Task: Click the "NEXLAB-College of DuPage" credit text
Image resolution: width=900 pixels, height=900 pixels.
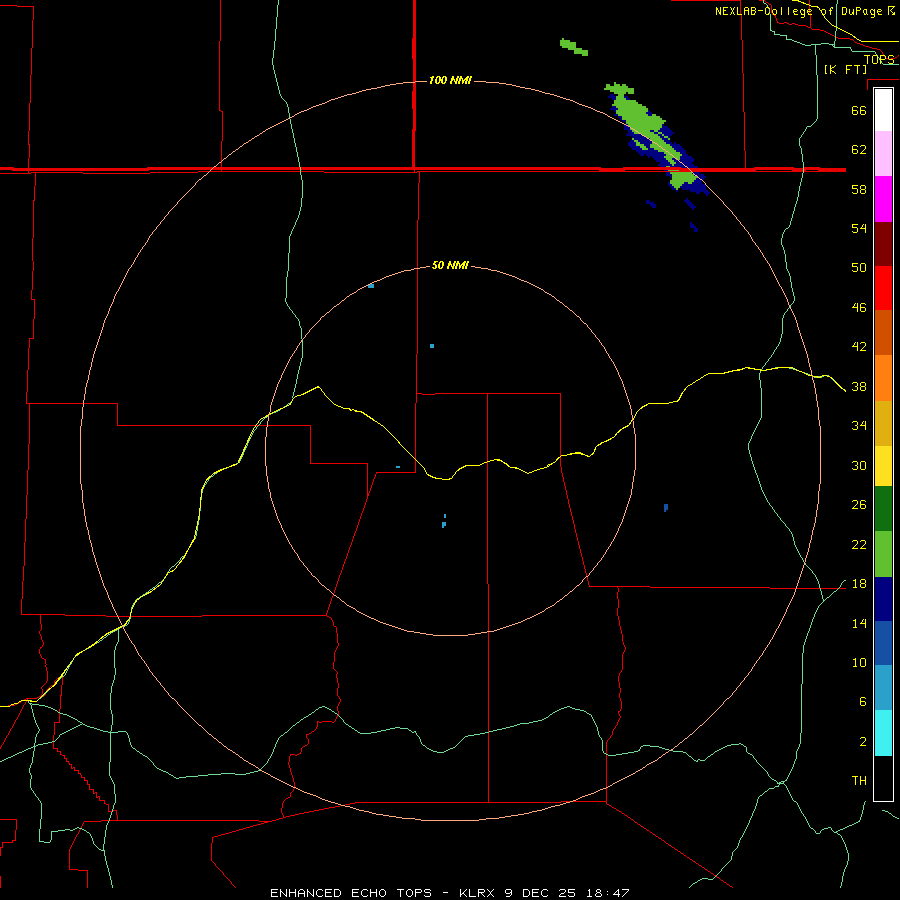Action: pyautogui.click(x=799, y=11)
